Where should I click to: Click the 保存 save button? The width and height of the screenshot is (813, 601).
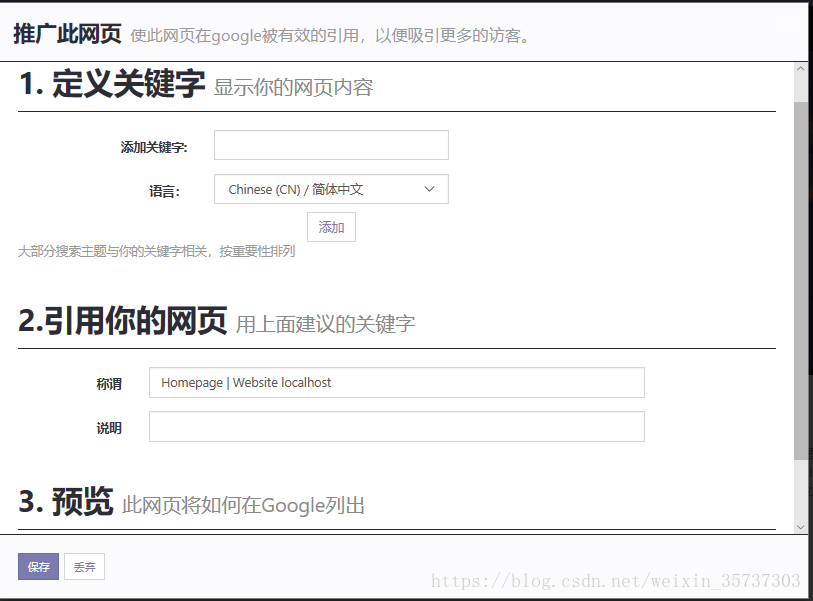[38, 567]
